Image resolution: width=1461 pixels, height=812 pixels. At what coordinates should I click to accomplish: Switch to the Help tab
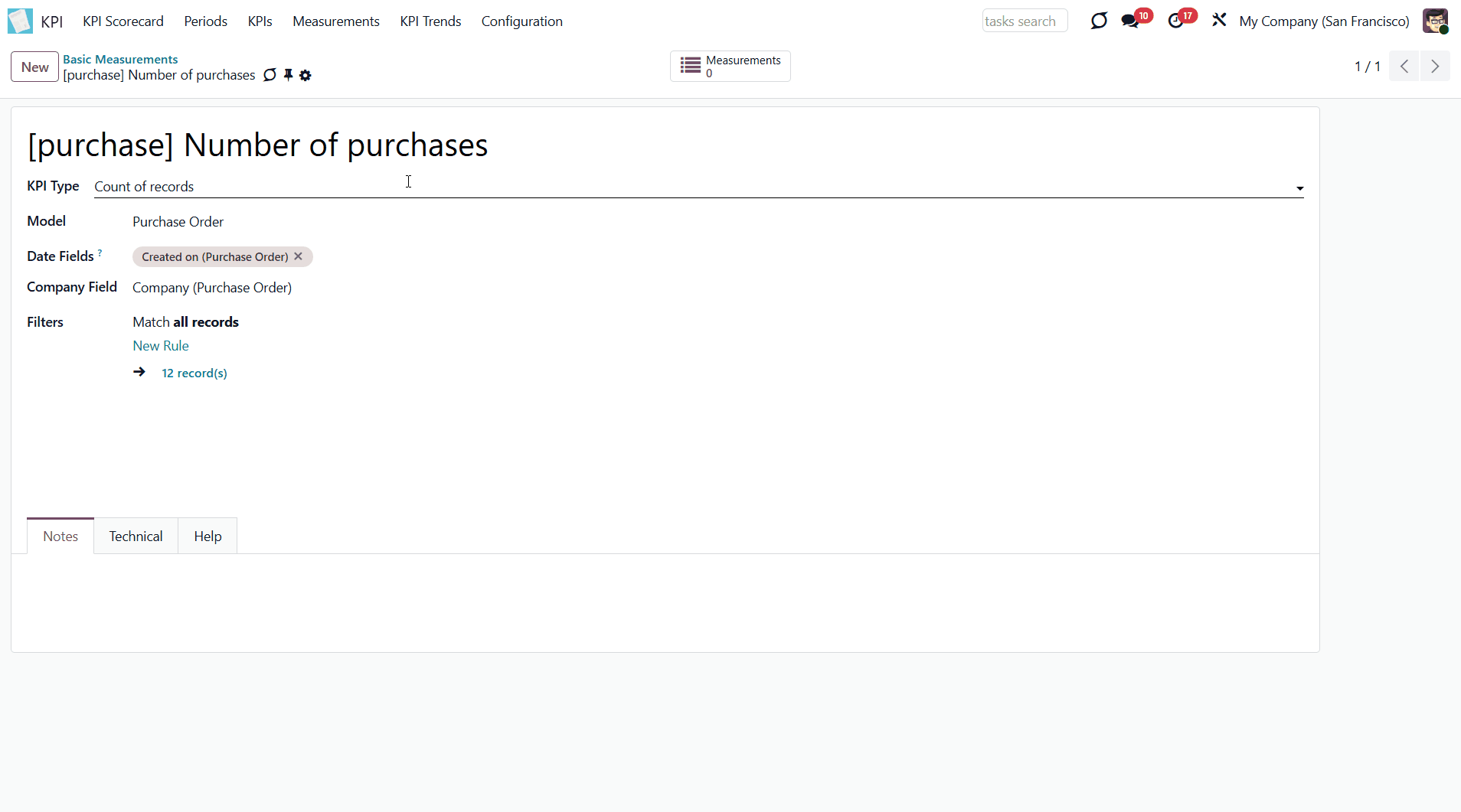[x=208, y=536]
